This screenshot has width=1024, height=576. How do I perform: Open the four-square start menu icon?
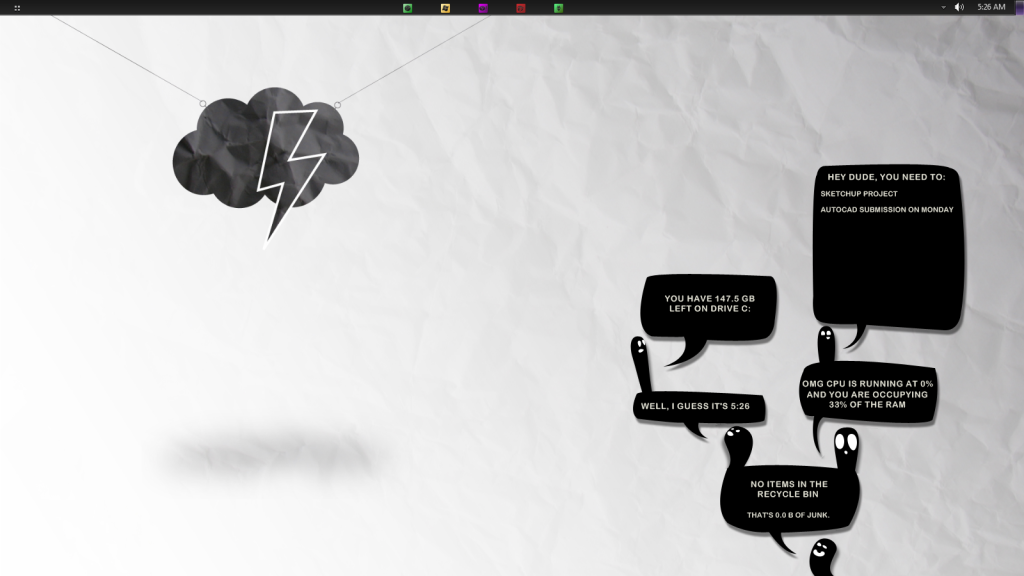click(x=17, y=8)
